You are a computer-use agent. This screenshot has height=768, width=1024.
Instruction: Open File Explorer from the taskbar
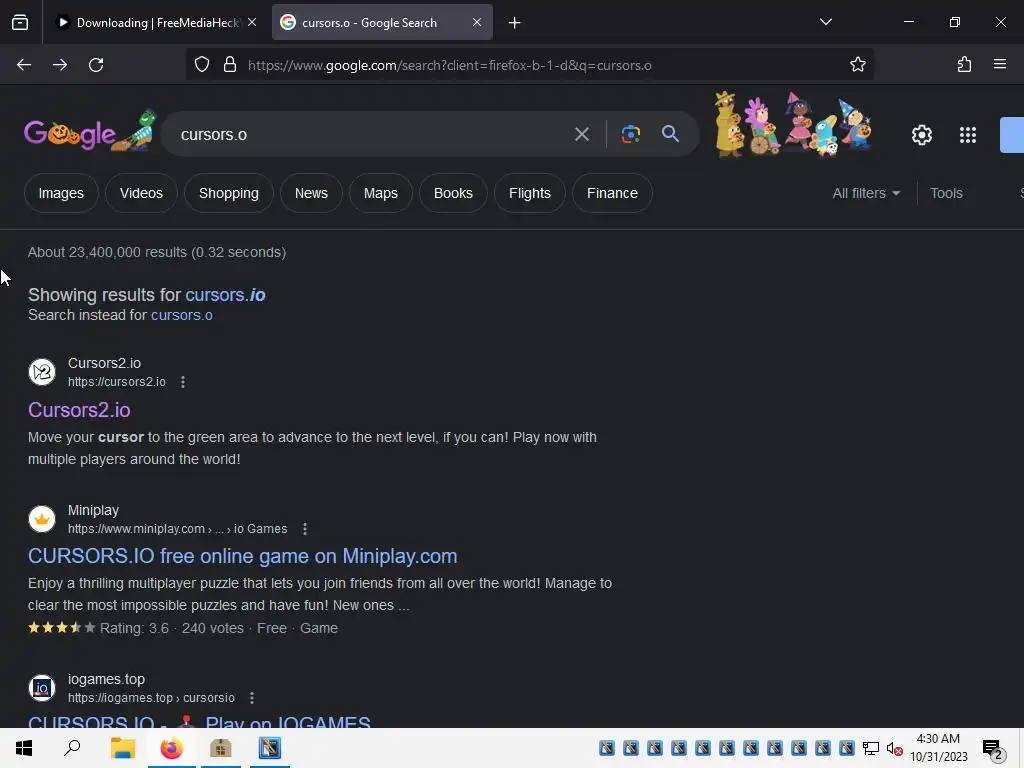pos(122,748)
